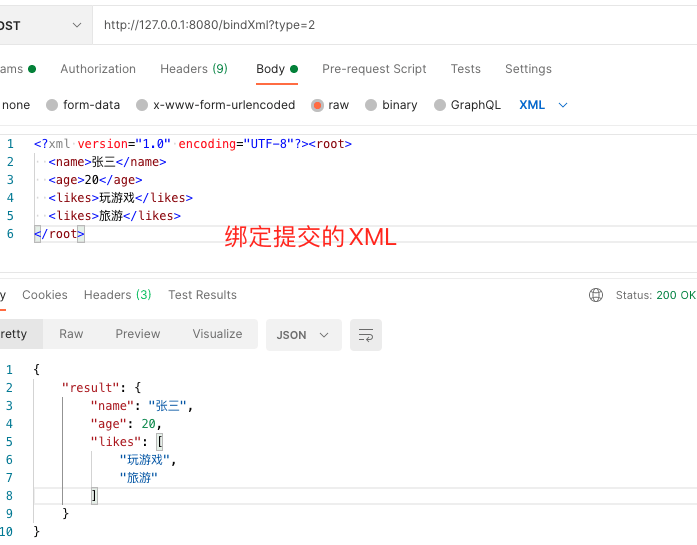
Task: Go to the Tests tab
Action: (465, 69)
